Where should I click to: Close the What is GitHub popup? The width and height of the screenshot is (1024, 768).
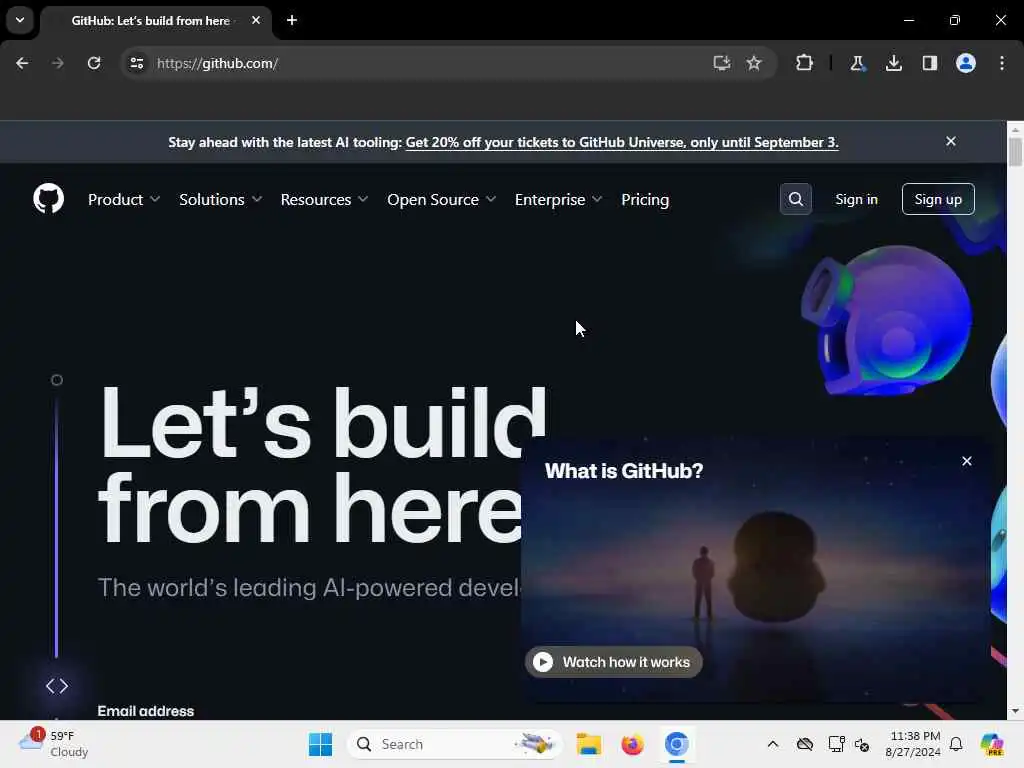tap(967, 461)
